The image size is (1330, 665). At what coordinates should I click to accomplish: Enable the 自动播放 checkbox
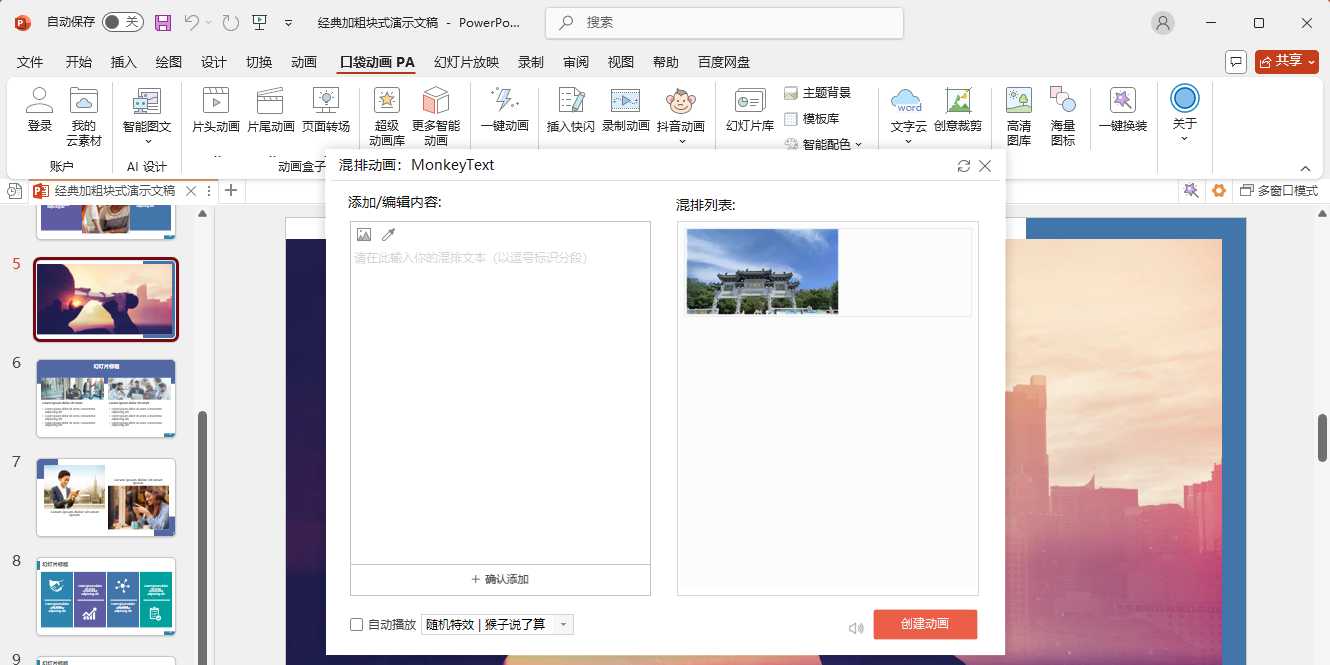(x=357, y=625)
